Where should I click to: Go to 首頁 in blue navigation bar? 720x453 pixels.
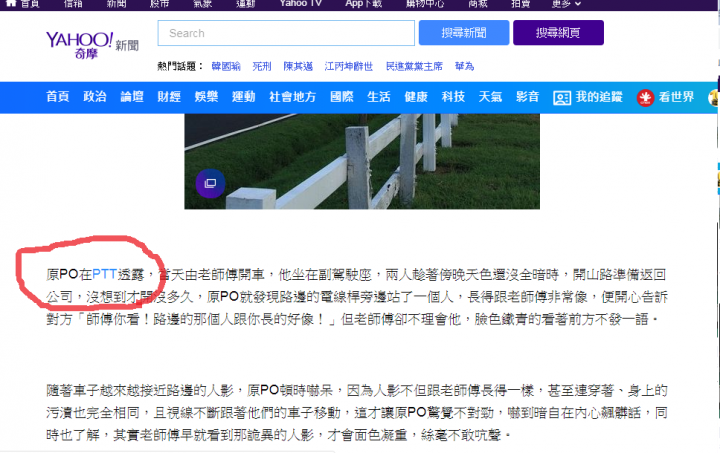coord(58,97)
